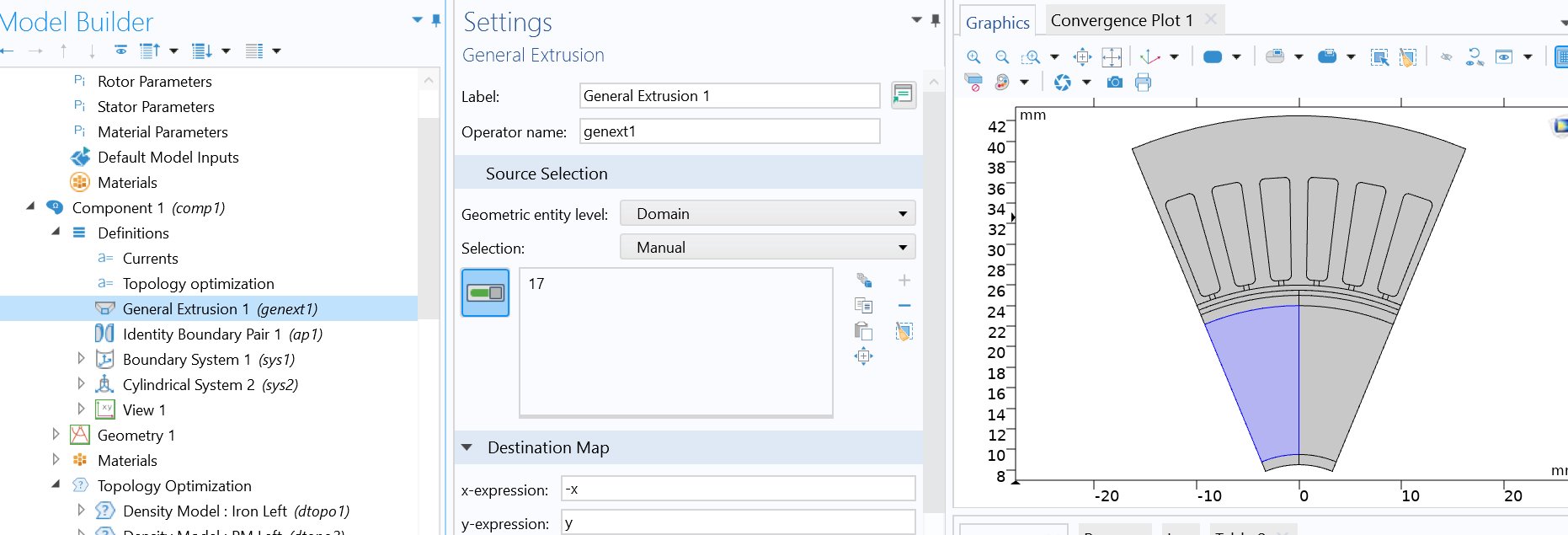Click the Copy Selection icon

pos(863,306)
